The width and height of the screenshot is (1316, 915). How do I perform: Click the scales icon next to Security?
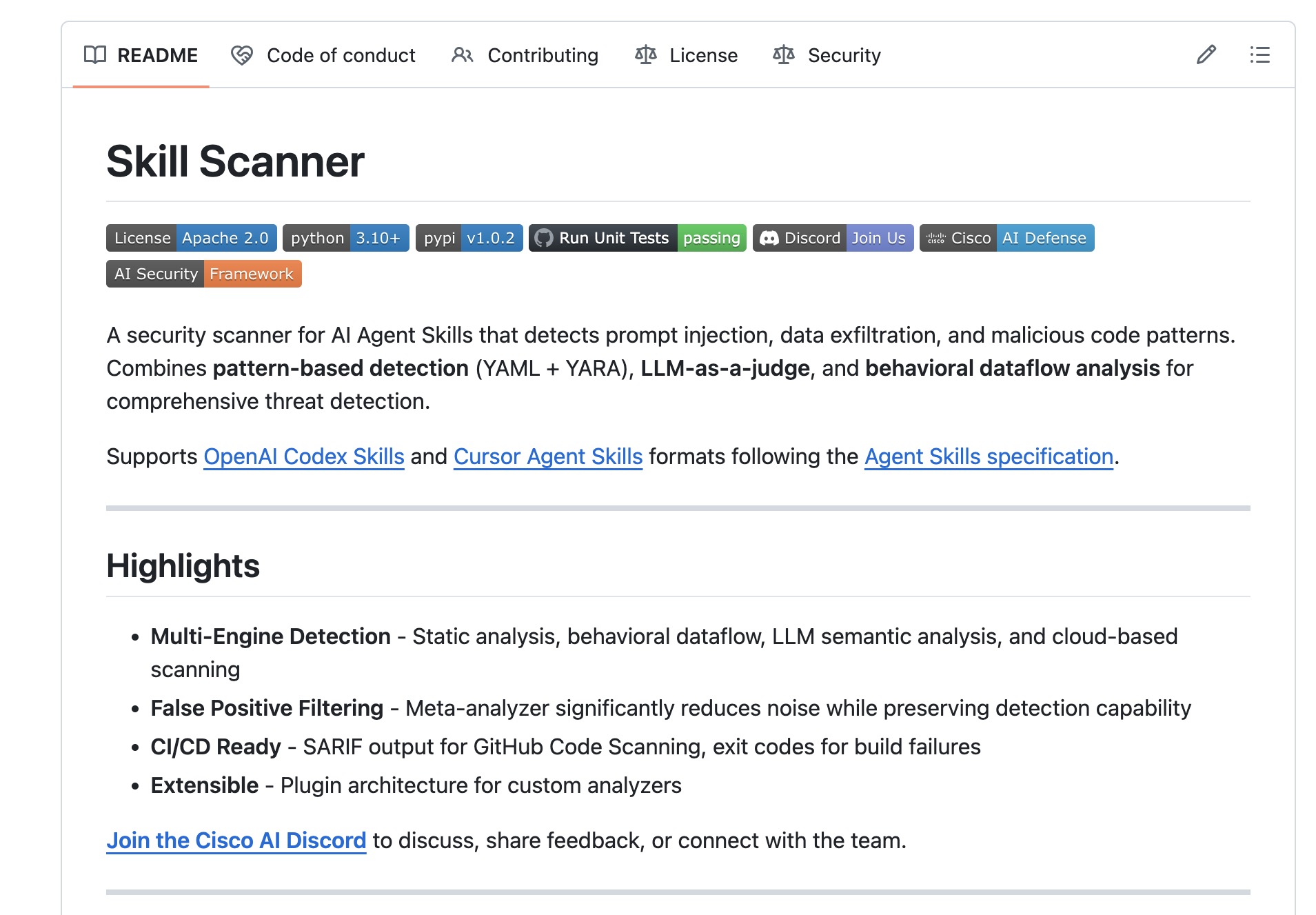785,54
